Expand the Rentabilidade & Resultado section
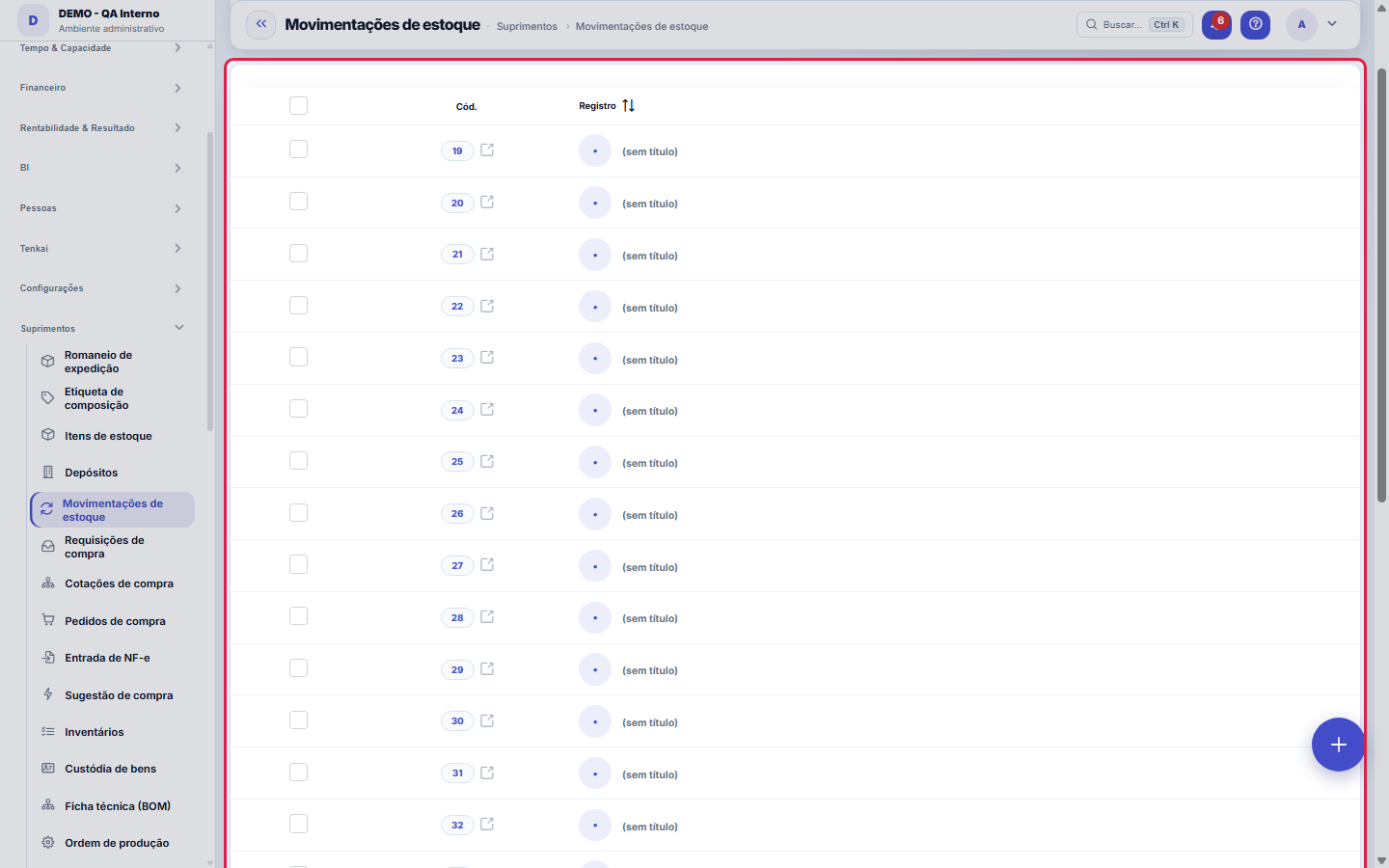The height and width of the screenshot is (868, 1389). click(101, 127)
